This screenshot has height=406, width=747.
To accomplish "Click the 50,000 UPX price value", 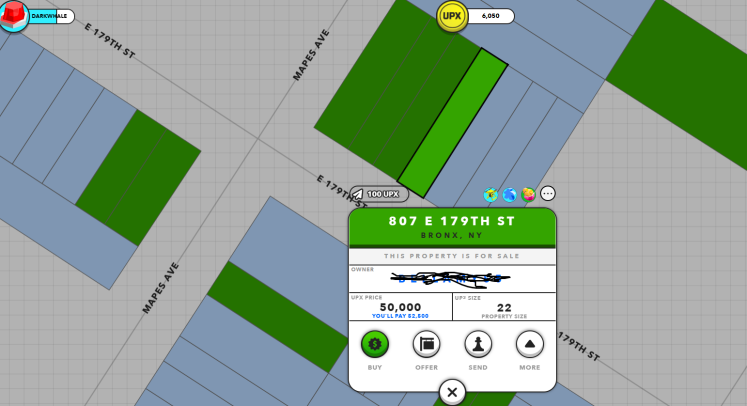I will [401, 307].
